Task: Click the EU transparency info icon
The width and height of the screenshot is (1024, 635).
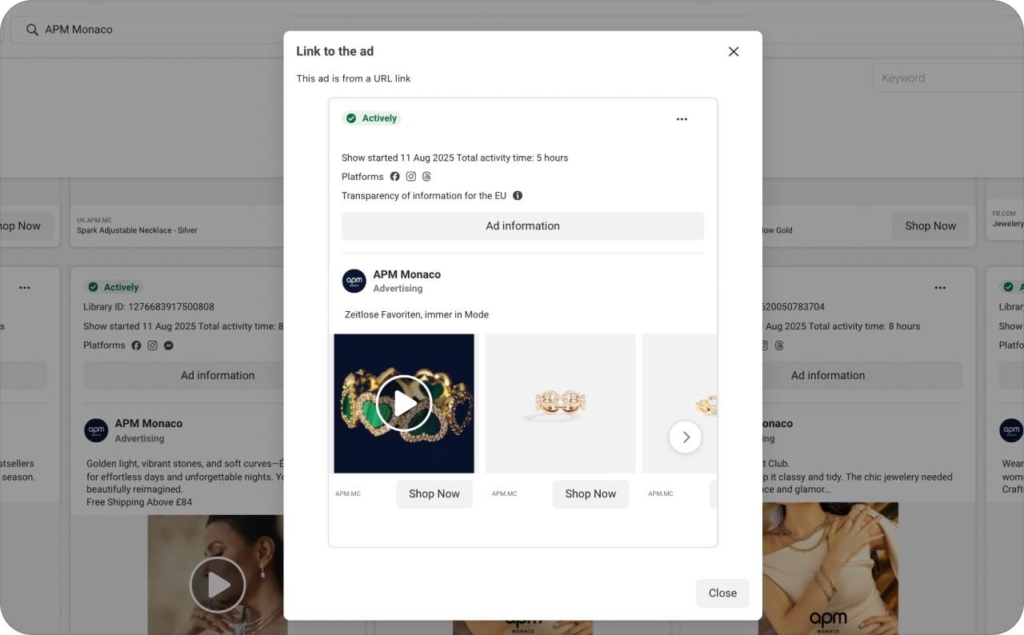Action: [x=517, y=196]
